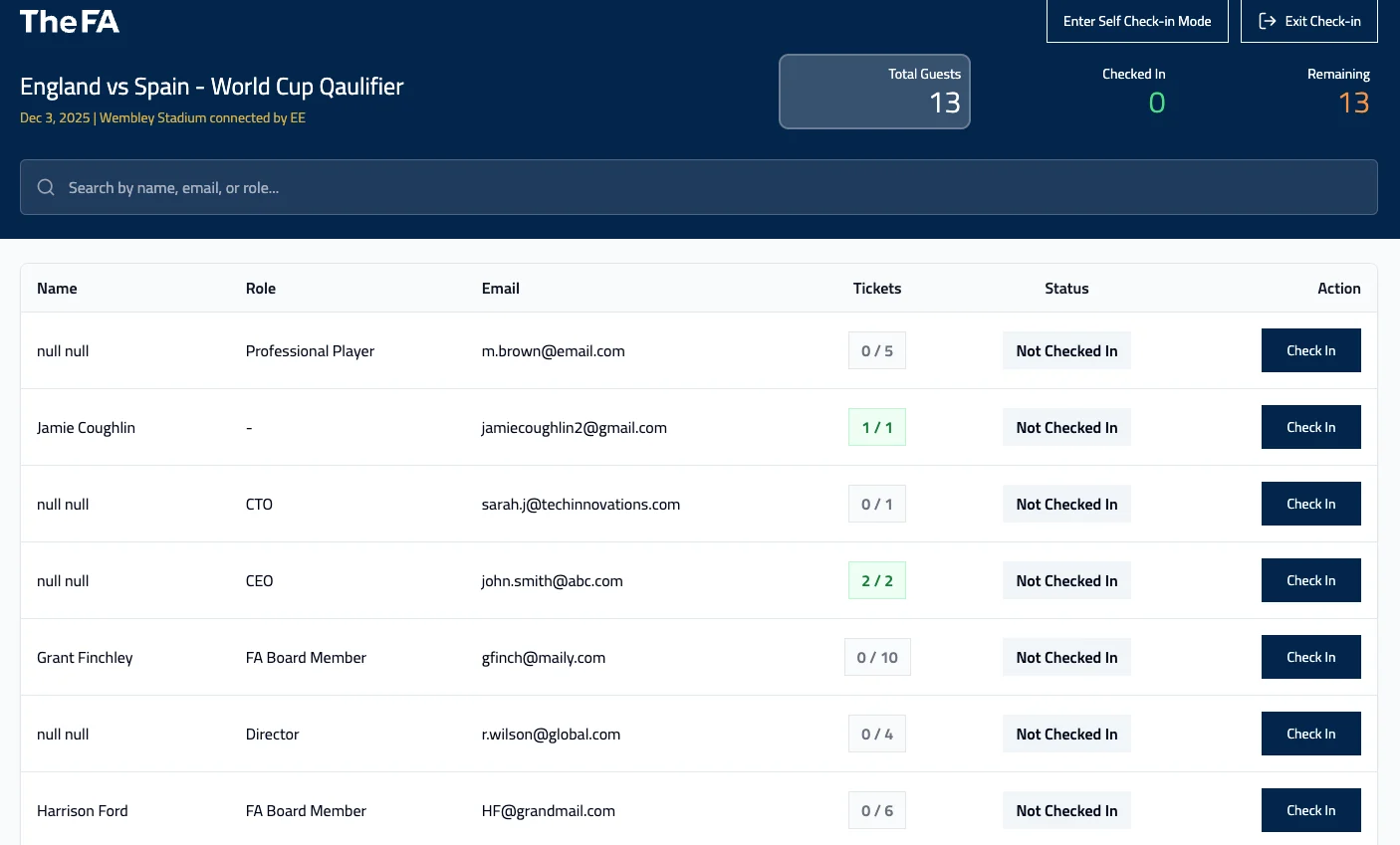This screenshot has height=845, width=1400.
Task: Focus the search by name, email, or role field
Action: [x=699, y=187]
